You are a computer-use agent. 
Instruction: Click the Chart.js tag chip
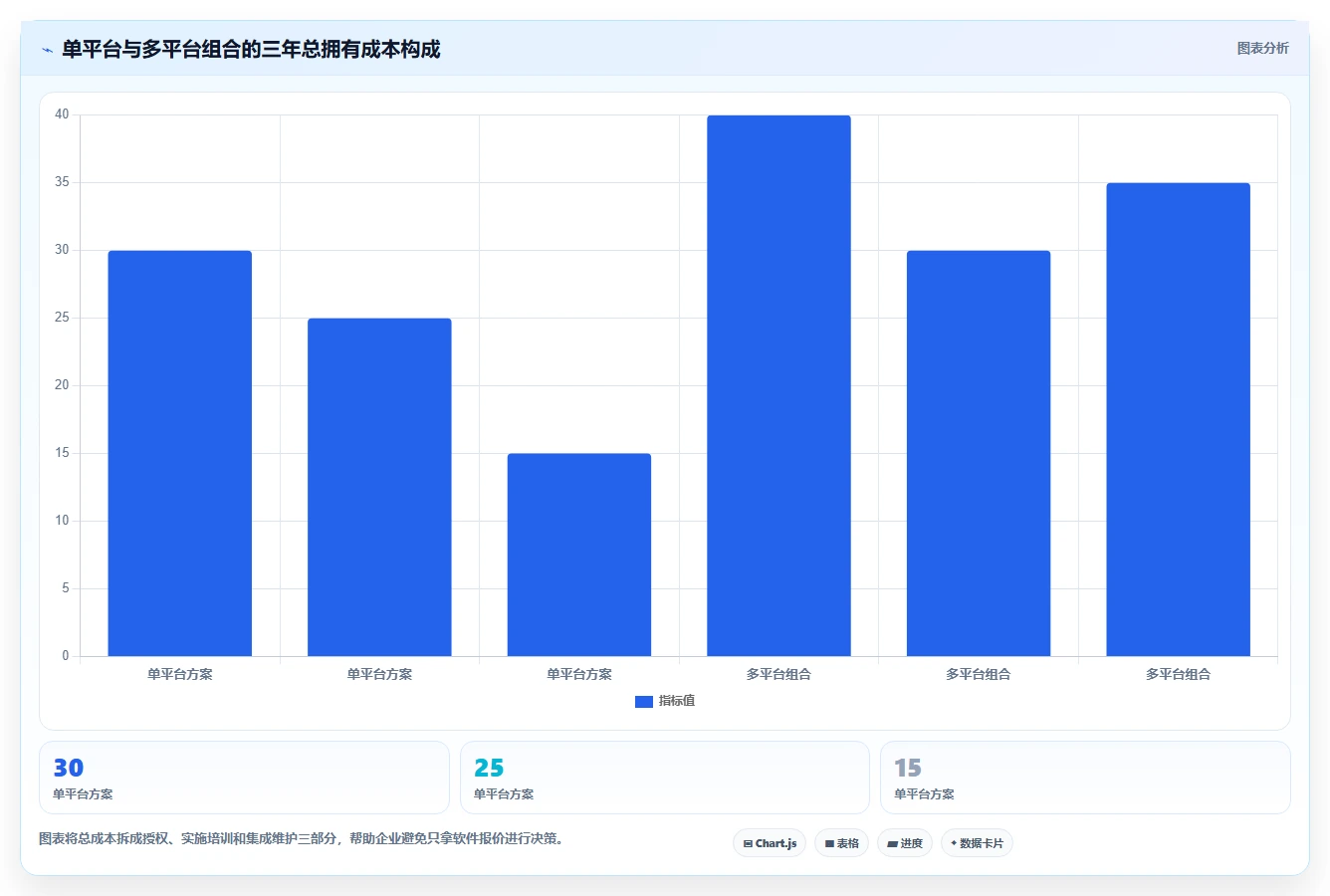tap(770, 843)
